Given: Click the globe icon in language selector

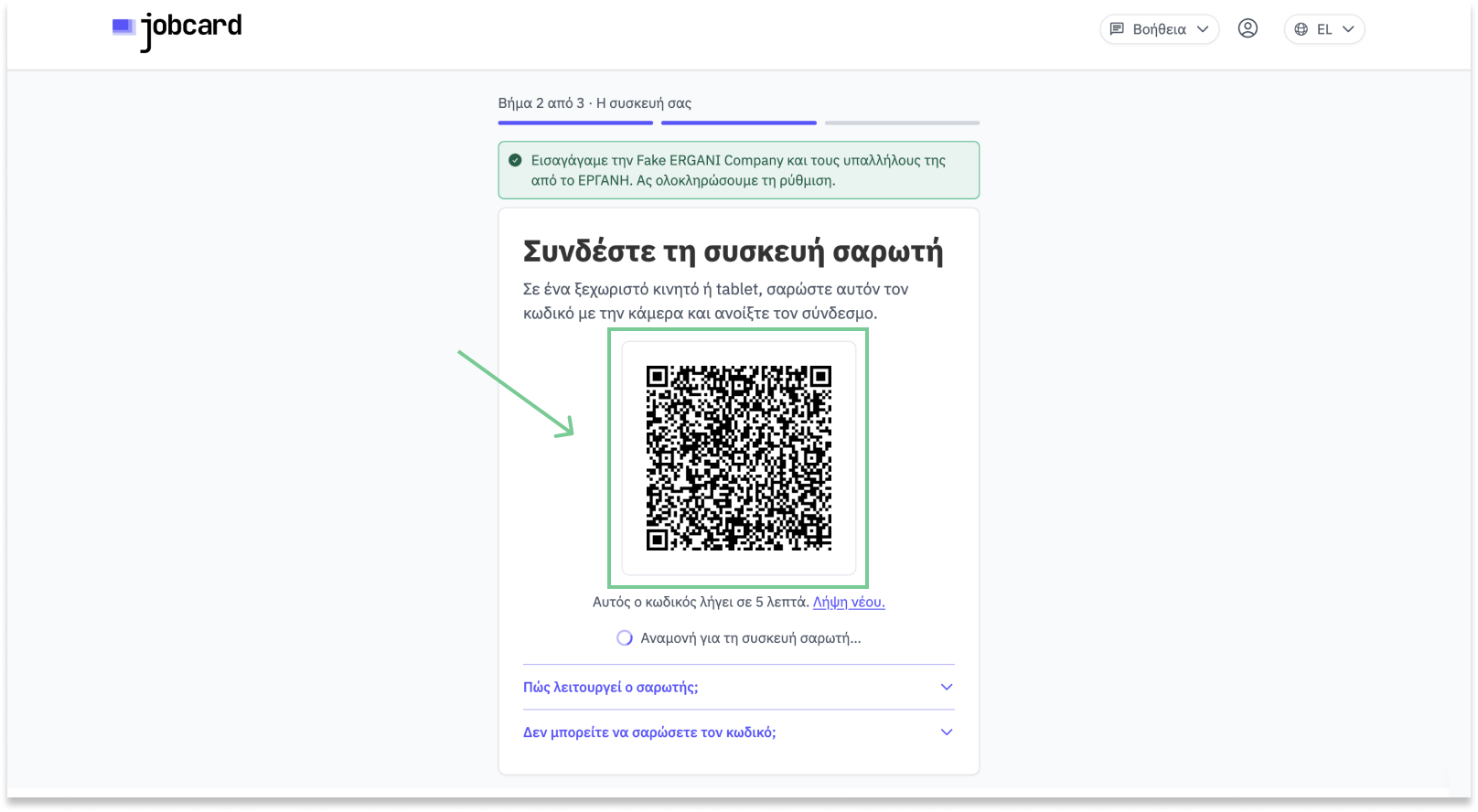Looking at the screenshot, I should click(1301, 29).
